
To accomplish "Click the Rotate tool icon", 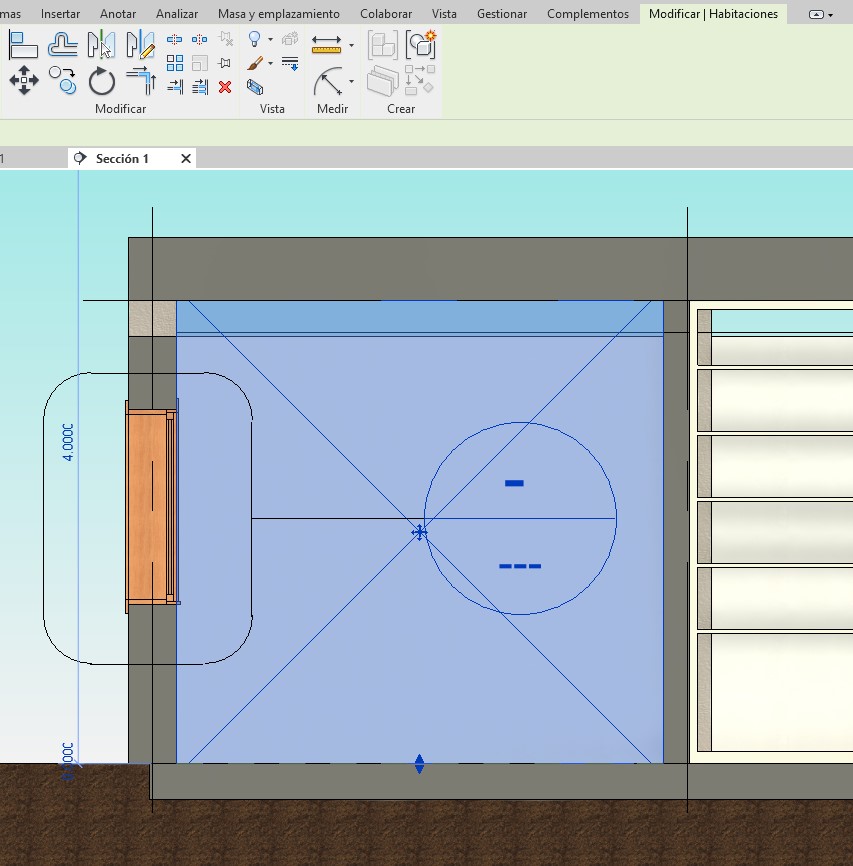I will [102, 80].
